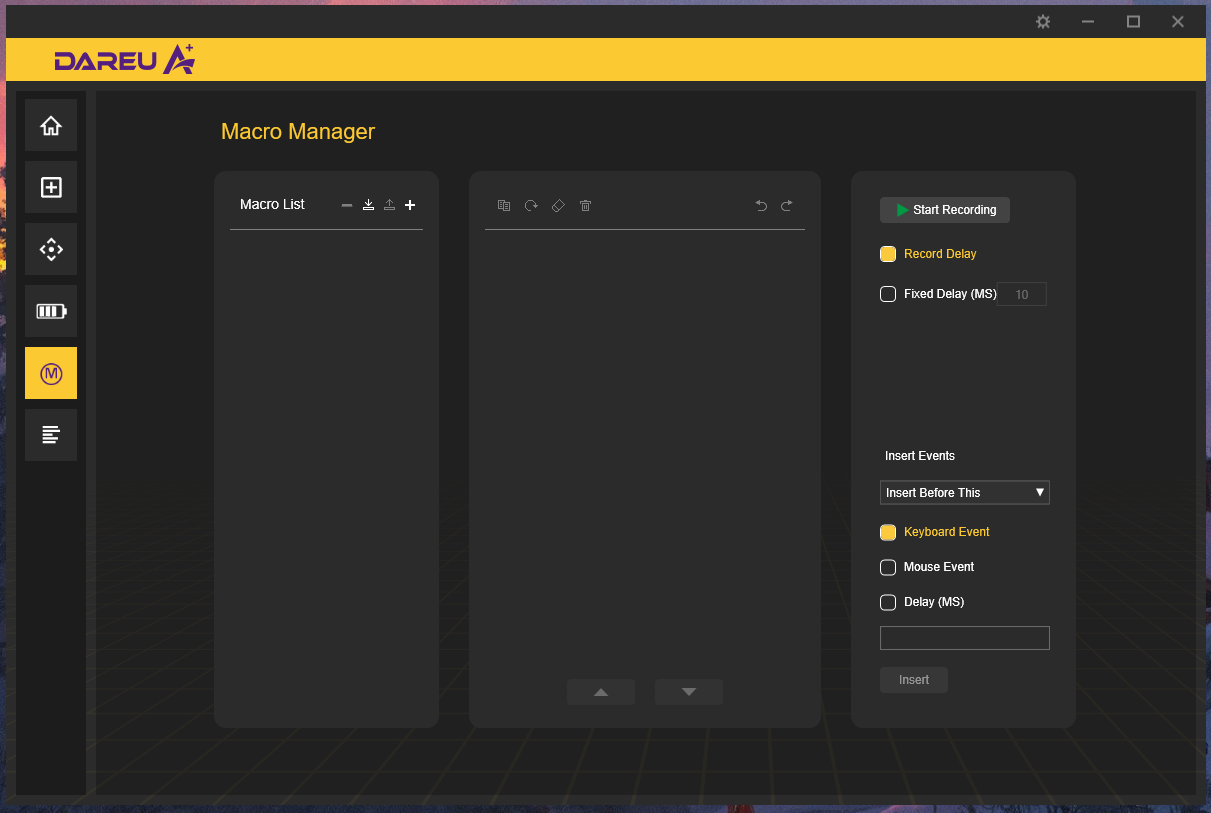Toggle the Record Delay checkbox
The width and height of the screenshot is (1211, 813).
(888, 254)
